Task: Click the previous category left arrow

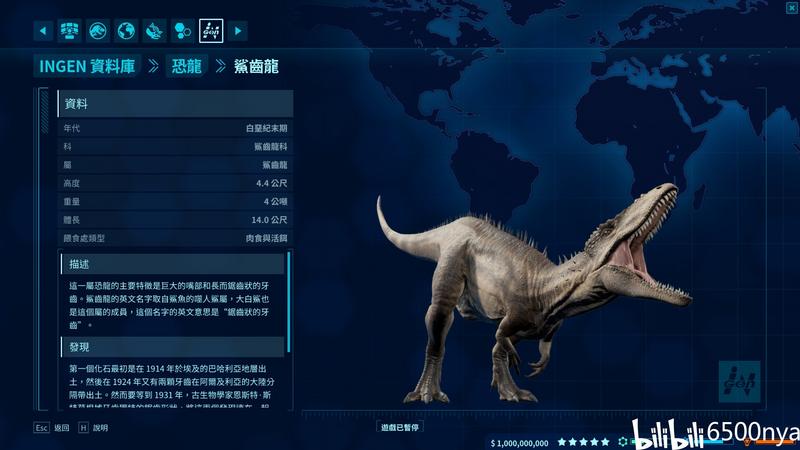Action: 43,31
